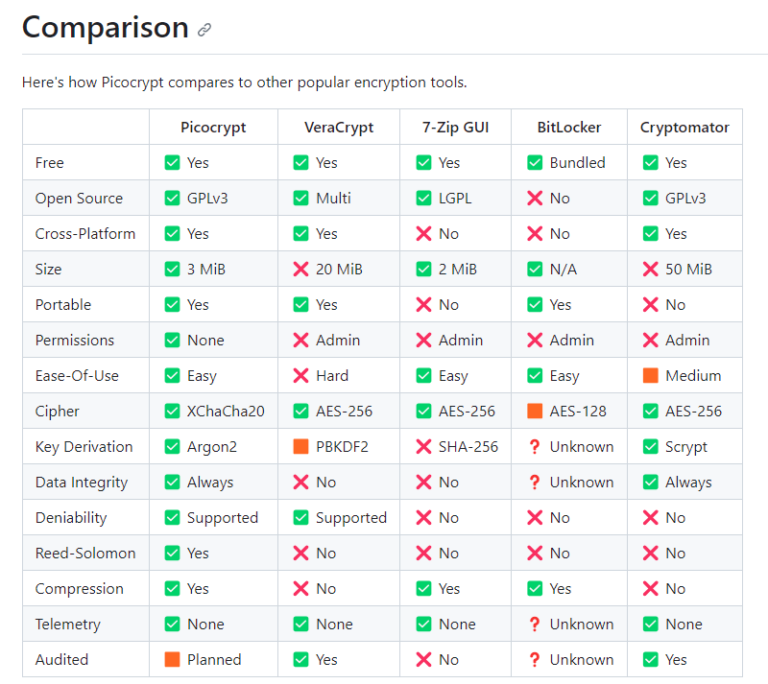Click the 7-Zip GUI column header
The height and width of the screenshot is (684, 768).
tap(455, 127)
